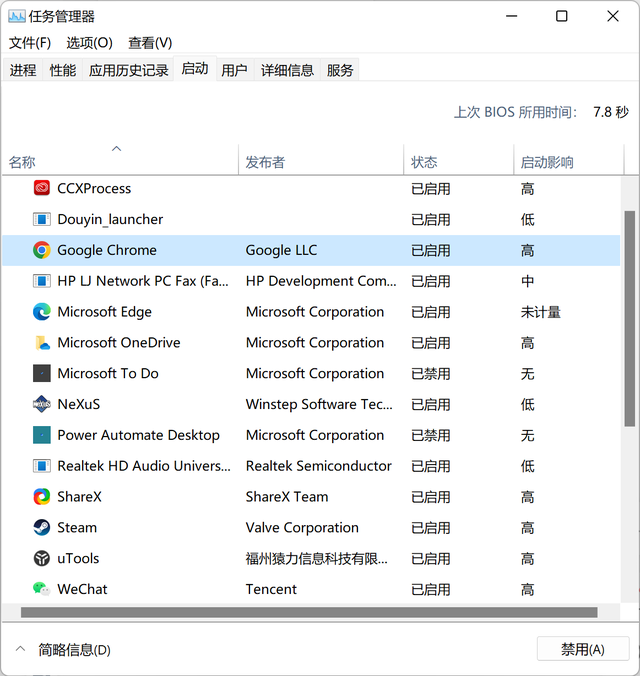The height and width of the screenshot is (676, 640).
Task: Click the vertical scrollbar thumb
Action: tap(630, 319)
